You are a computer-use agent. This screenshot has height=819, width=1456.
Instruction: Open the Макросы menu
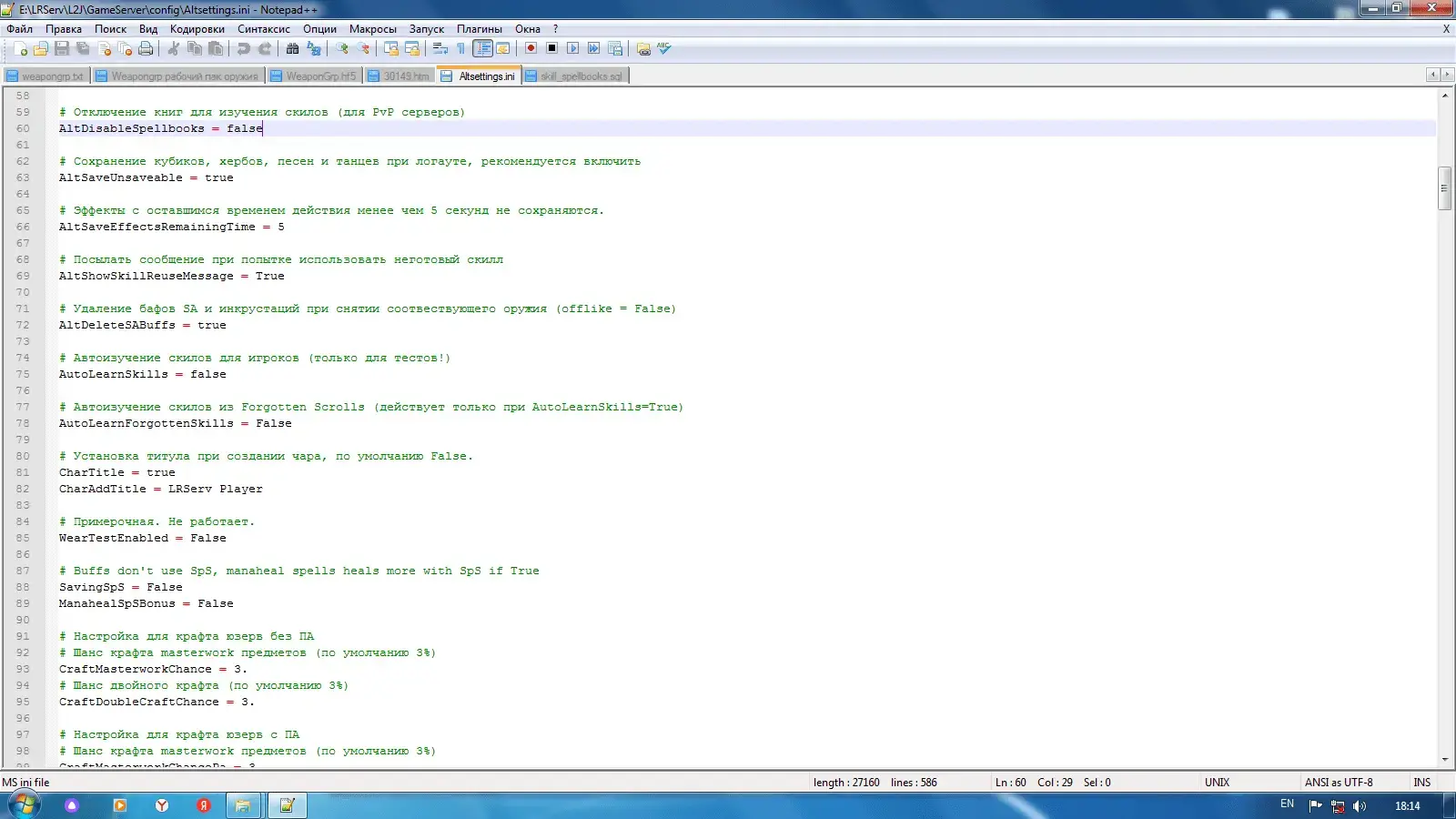[373, 29]
